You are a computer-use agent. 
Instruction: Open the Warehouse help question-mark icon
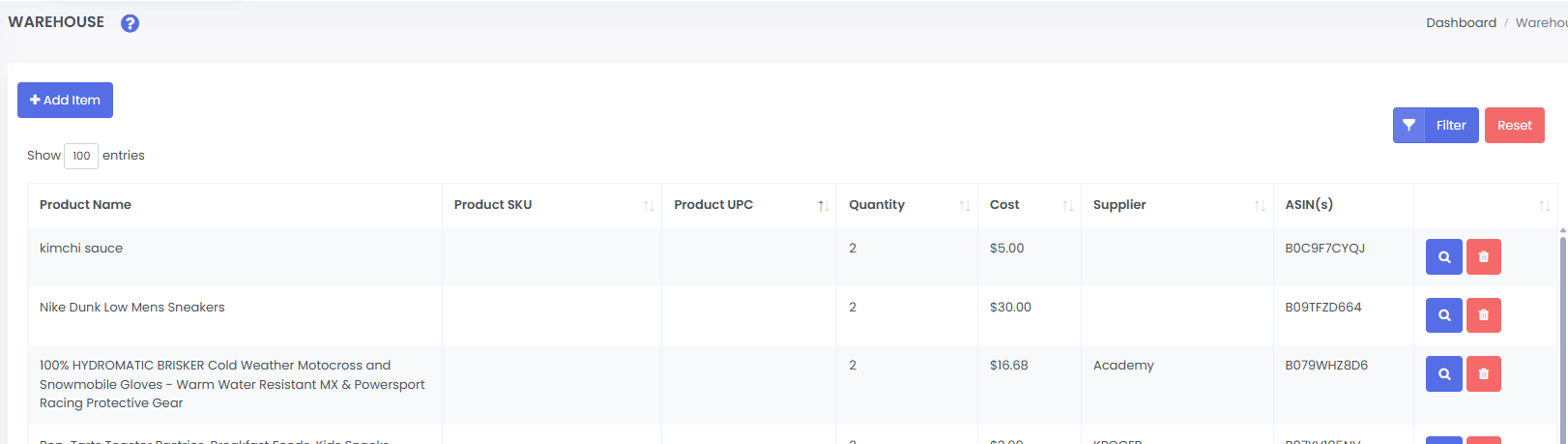pos(130,23)
